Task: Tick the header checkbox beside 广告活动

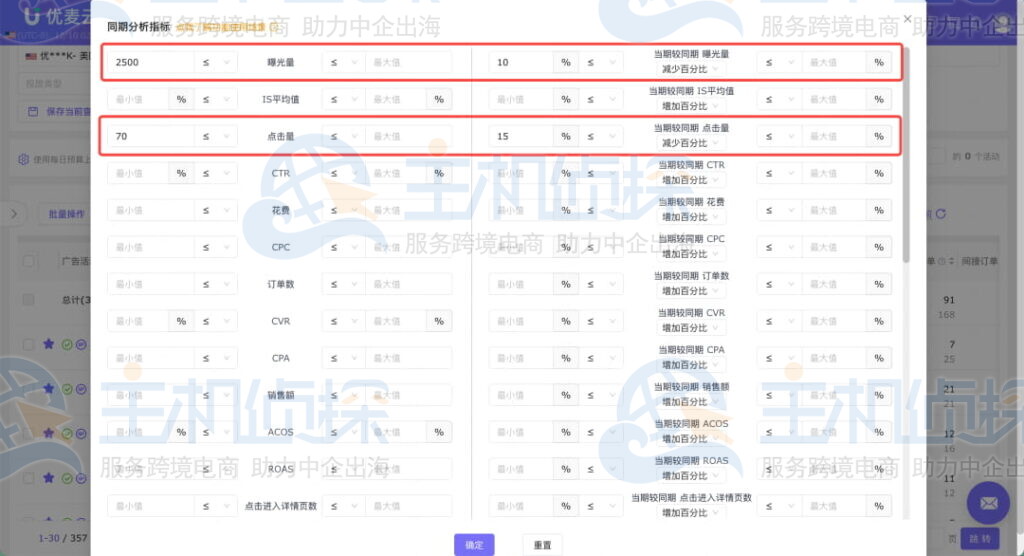Action: 28,261
